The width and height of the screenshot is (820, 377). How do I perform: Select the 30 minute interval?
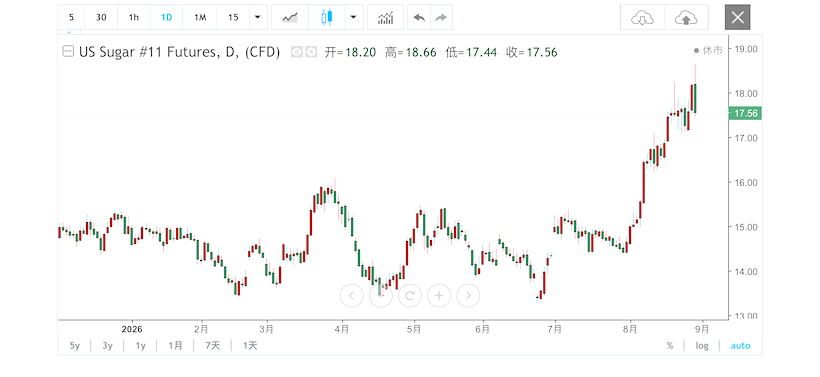point(101,17)
